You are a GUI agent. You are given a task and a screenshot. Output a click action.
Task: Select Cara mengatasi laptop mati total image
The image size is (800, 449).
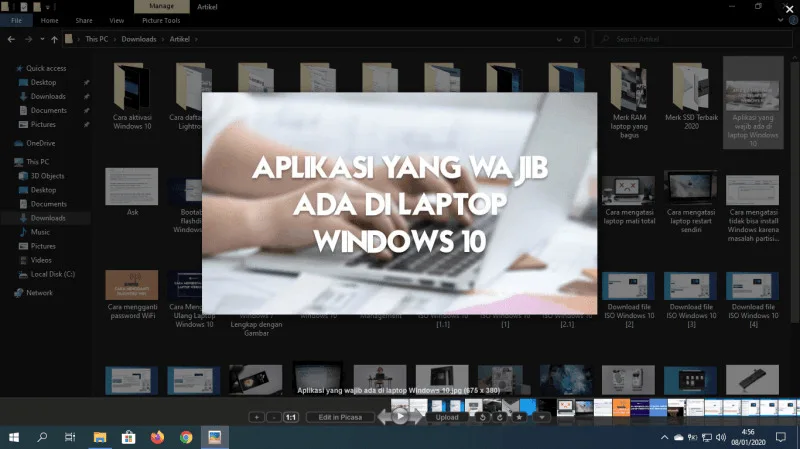(629, 200)
